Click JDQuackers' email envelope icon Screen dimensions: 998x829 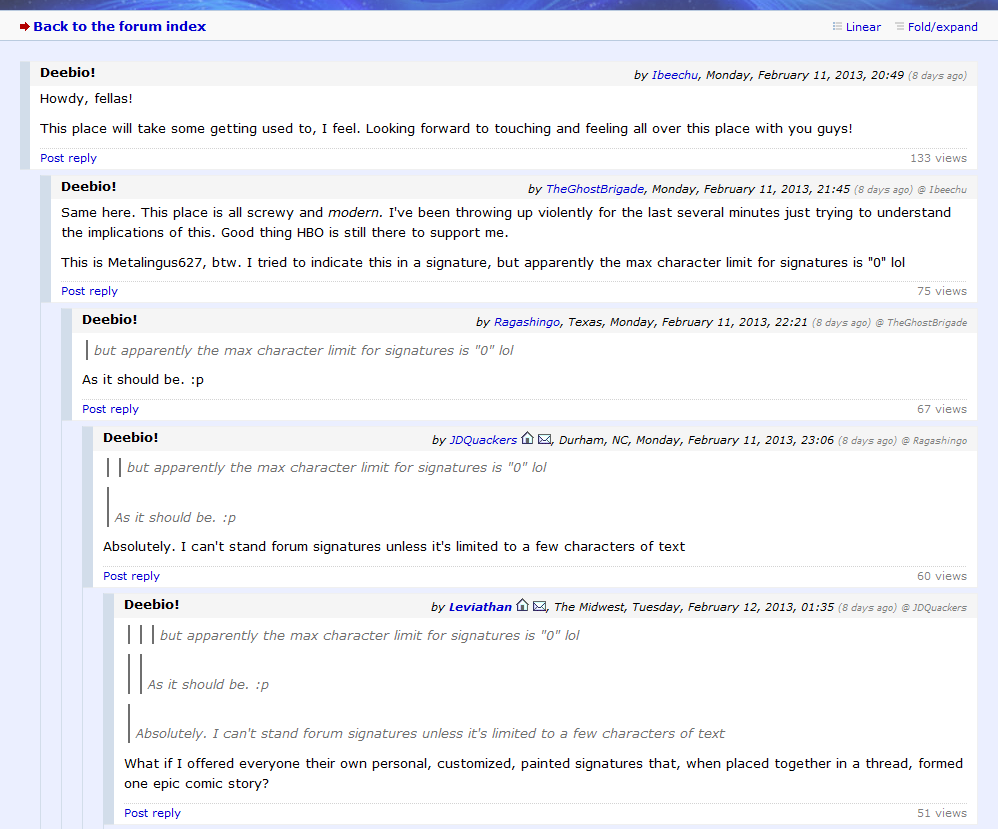coord(544,439)
